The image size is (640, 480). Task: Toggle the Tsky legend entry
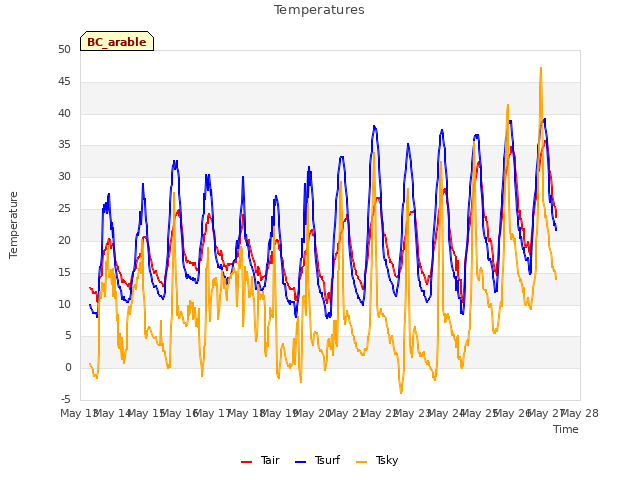click(x=377, y=460)
